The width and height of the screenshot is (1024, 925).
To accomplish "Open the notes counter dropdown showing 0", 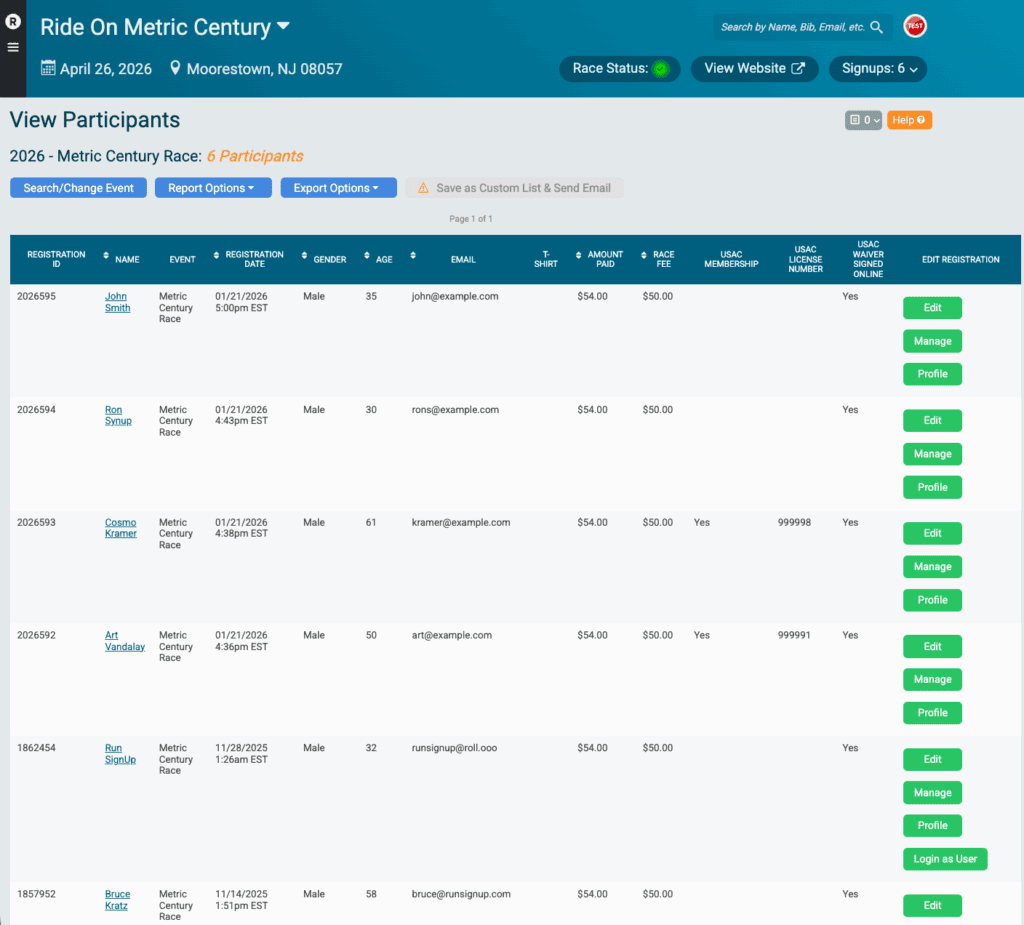I will tap(863, 120).
